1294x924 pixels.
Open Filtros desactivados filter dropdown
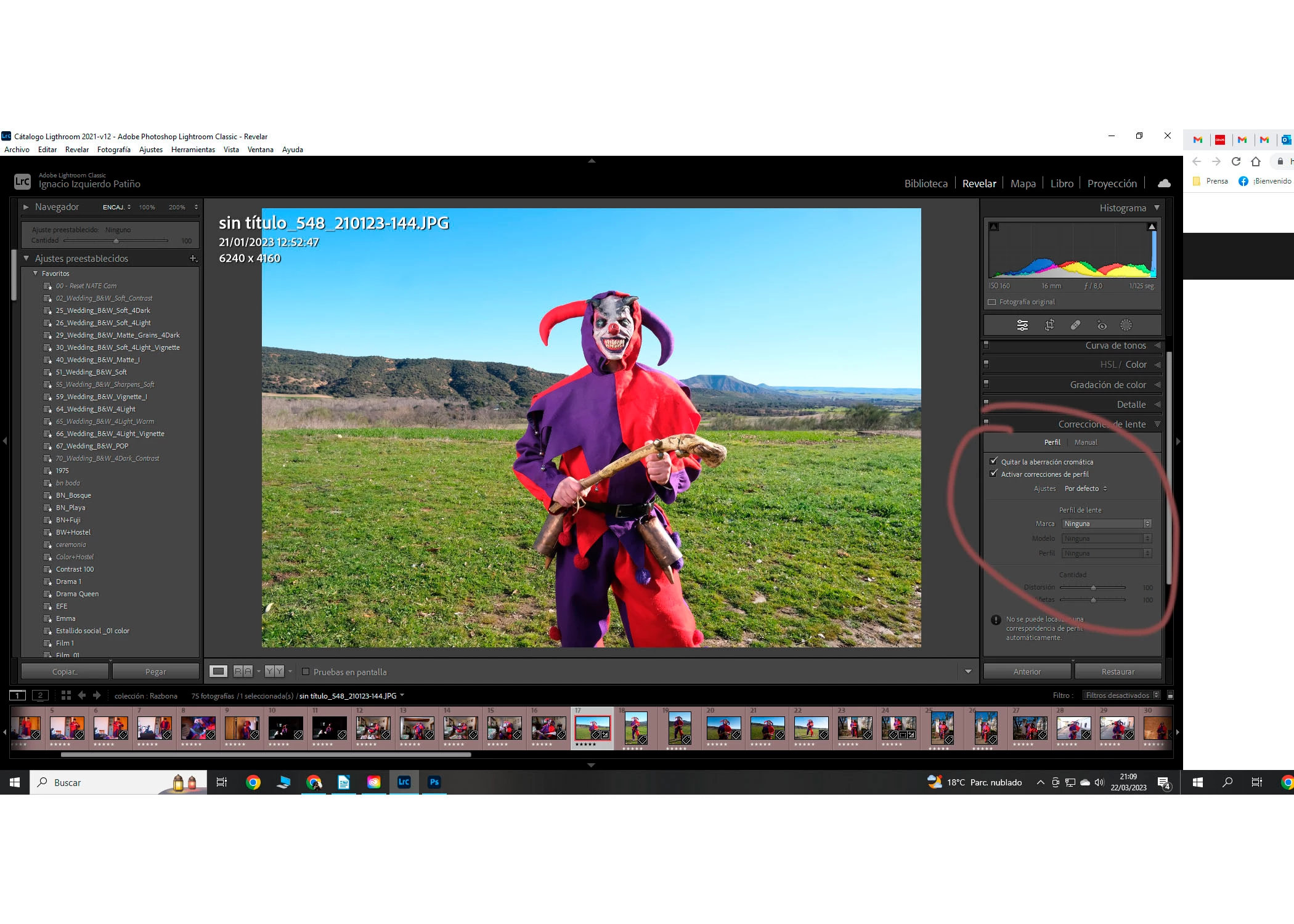click(x=1122, y=695)
